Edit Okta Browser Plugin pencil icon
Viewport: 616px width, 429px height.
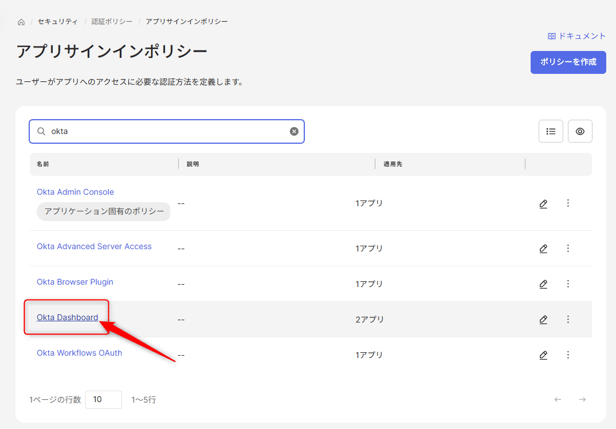coord(543,284)
